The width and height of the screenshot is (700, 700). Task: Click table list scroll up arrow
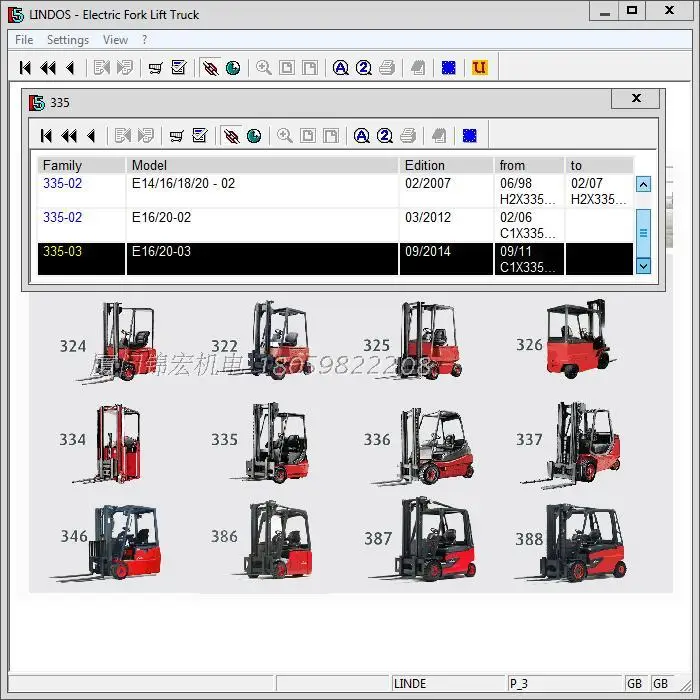(x=643, y=184)
